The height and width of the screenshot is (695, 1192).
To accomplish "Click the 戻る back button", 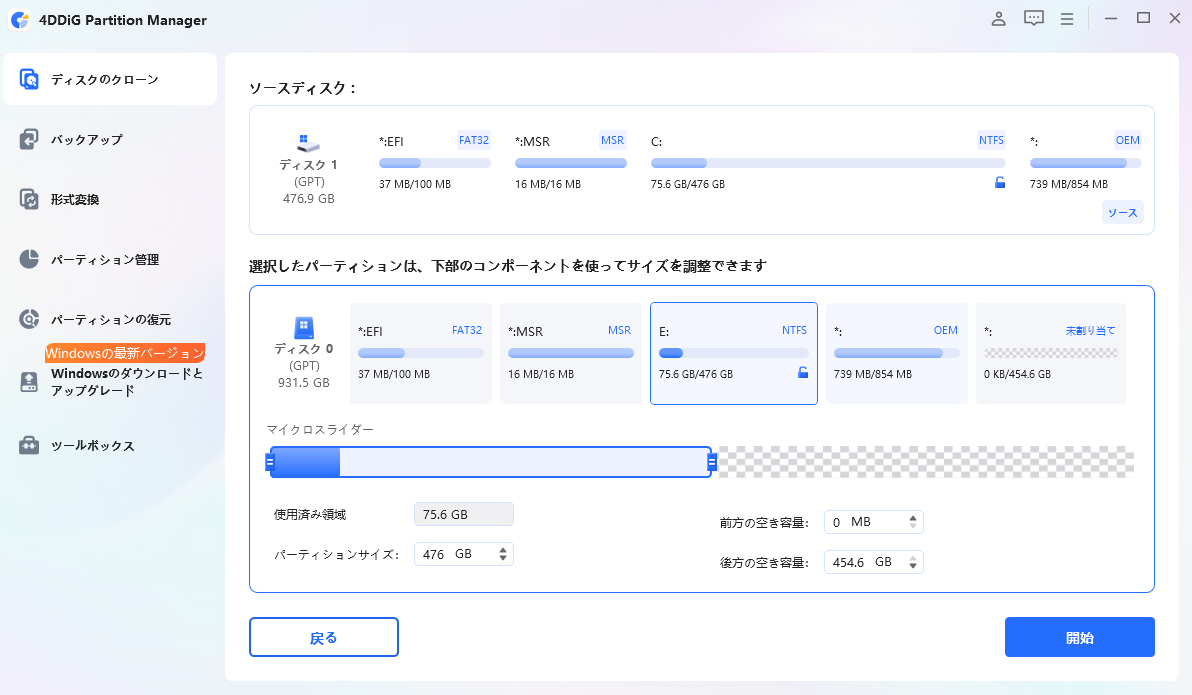I will (x=324, y=637).
